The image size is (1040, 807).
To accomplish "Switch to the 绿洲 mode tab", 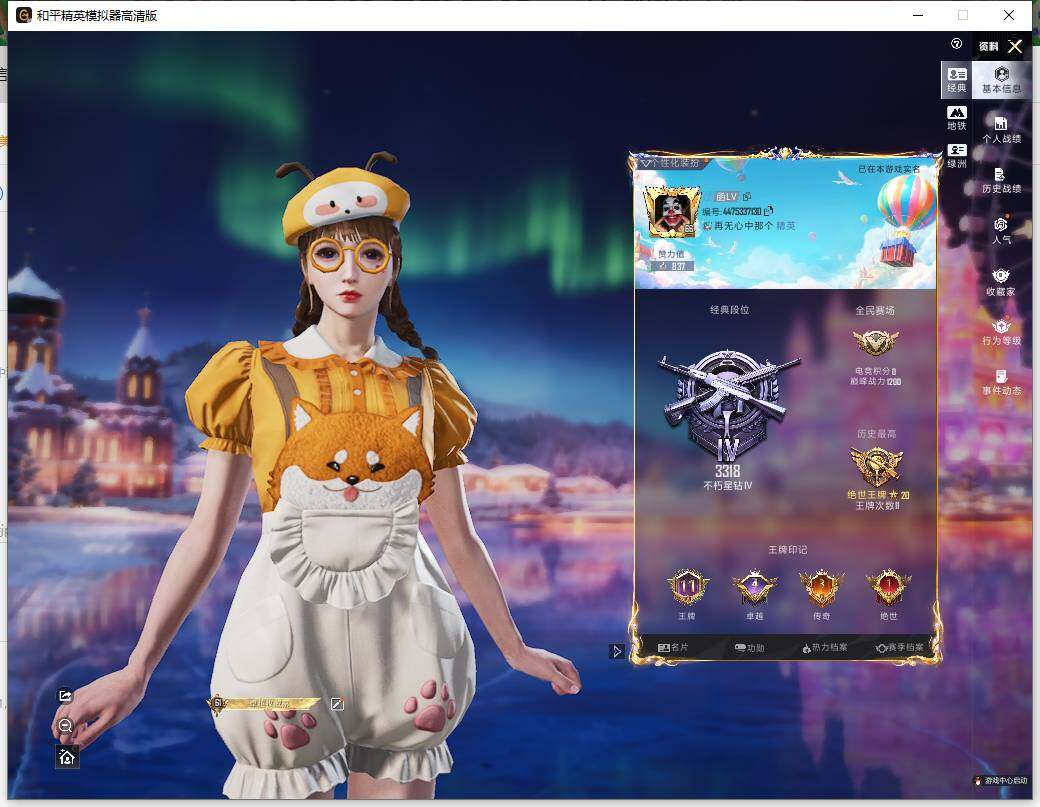I will pyautogui.click(x=956, y=156).
